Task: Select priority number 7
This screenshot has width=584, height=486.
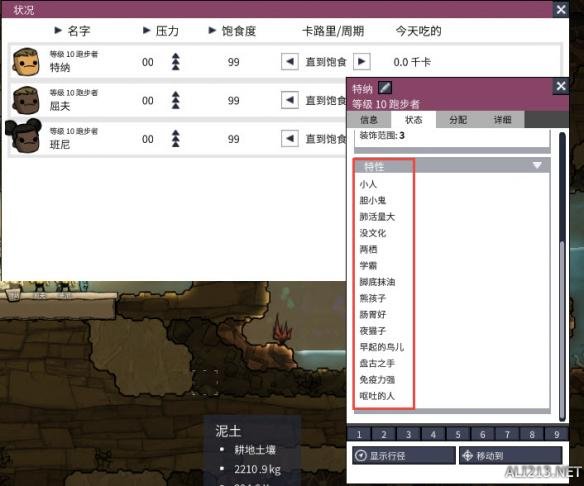Action: coord(507,434)
